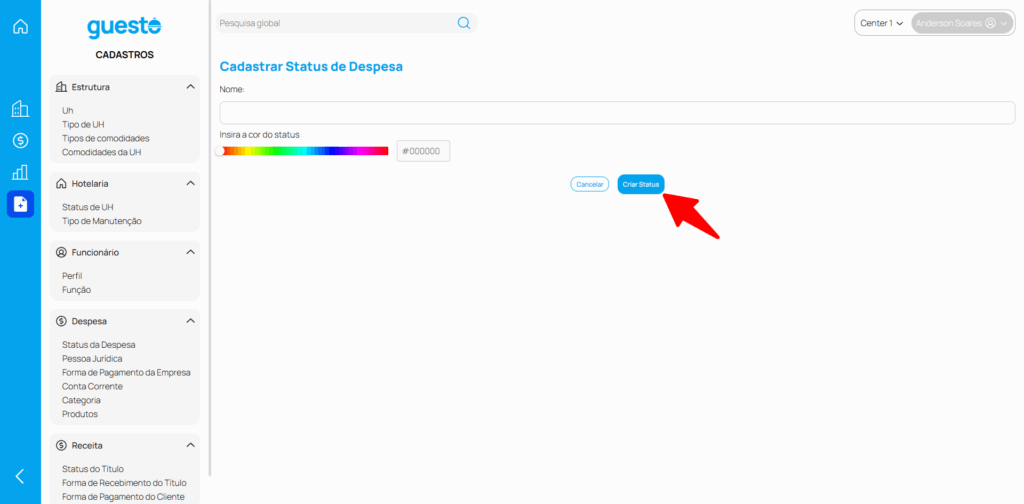Image resolution: width=1024 pixels, height=504 pixels.
Task: Click the Guesto logo
Action: point(124,28)
